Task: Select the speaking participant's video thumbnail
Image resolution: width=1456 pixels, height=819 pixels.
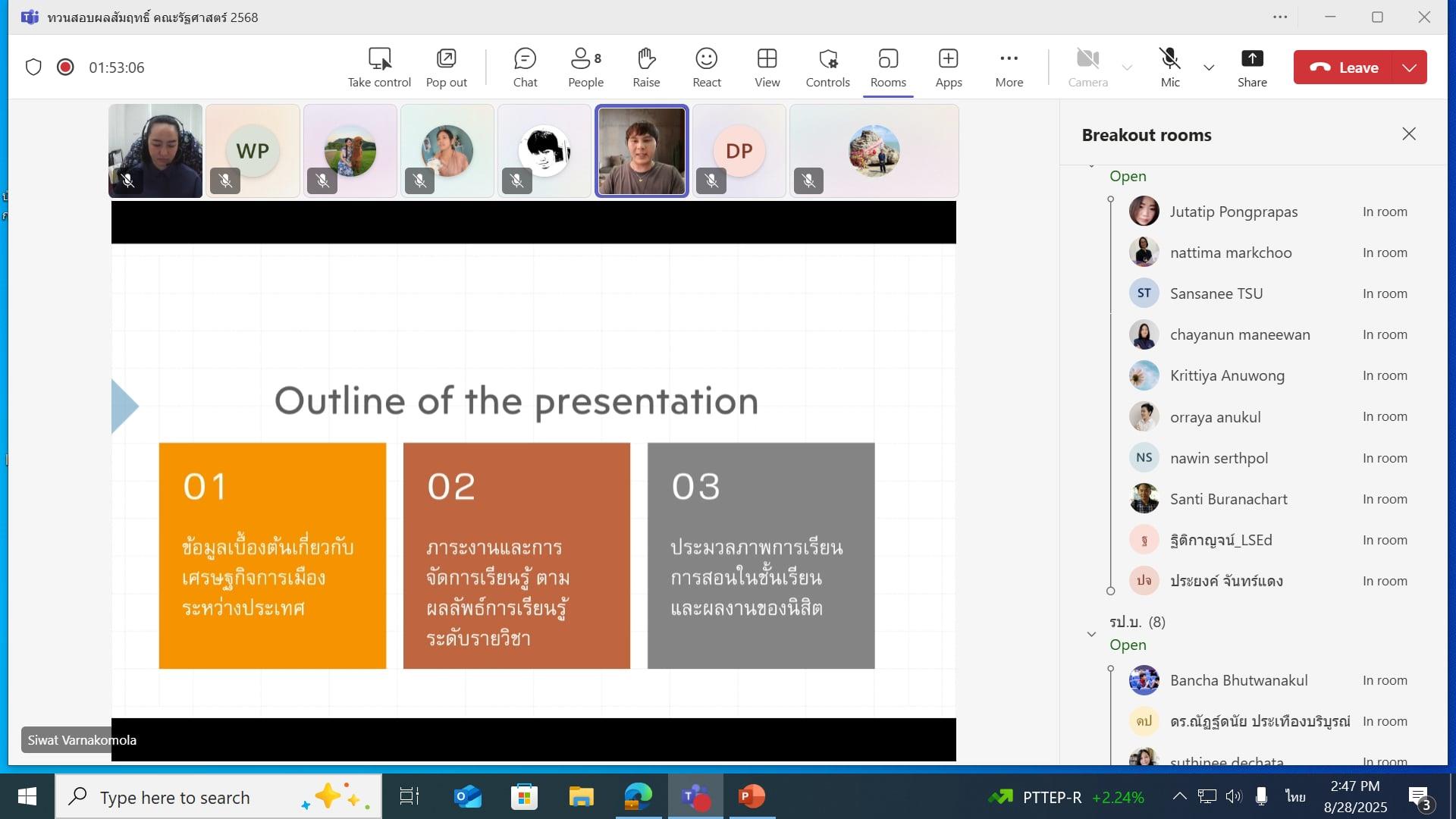Action: point(642,151)
